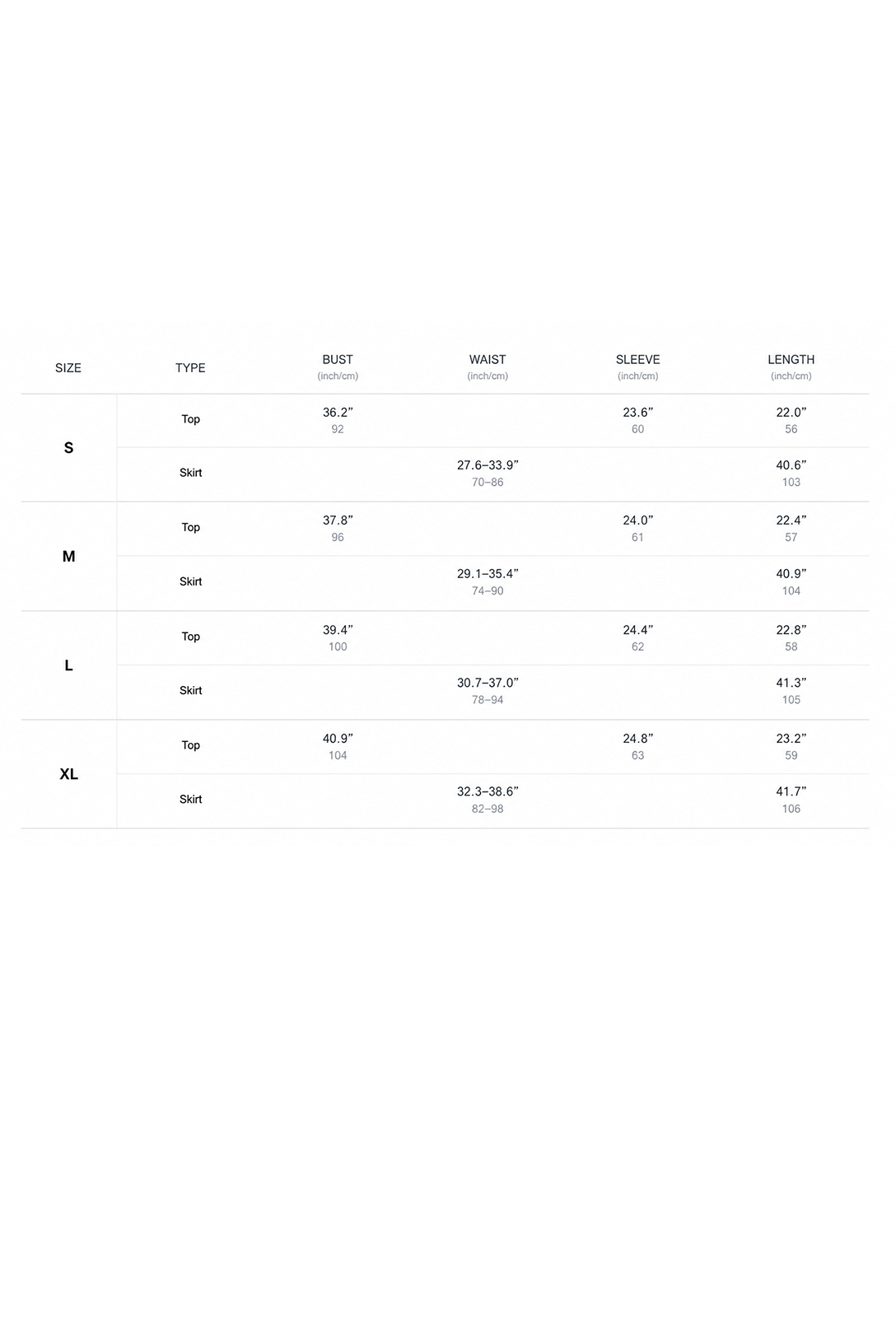Click the 41.7” skirt length for XL
Image resolution: width=896 pixels, height=1344 pixels.
pyautogui.click(x=791, y=791)
